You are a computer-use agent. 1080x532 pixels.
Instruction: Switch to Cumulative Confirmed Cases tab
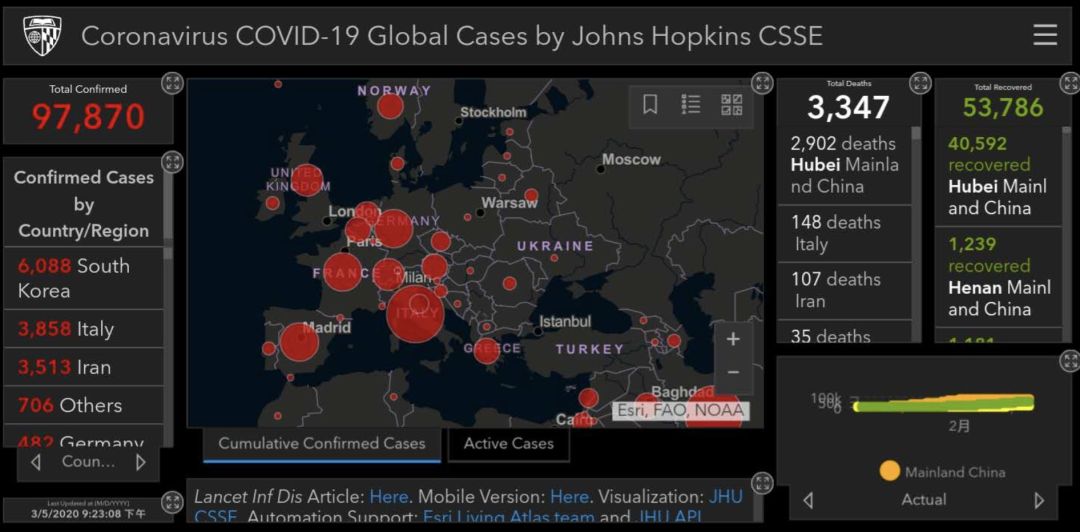322,444
